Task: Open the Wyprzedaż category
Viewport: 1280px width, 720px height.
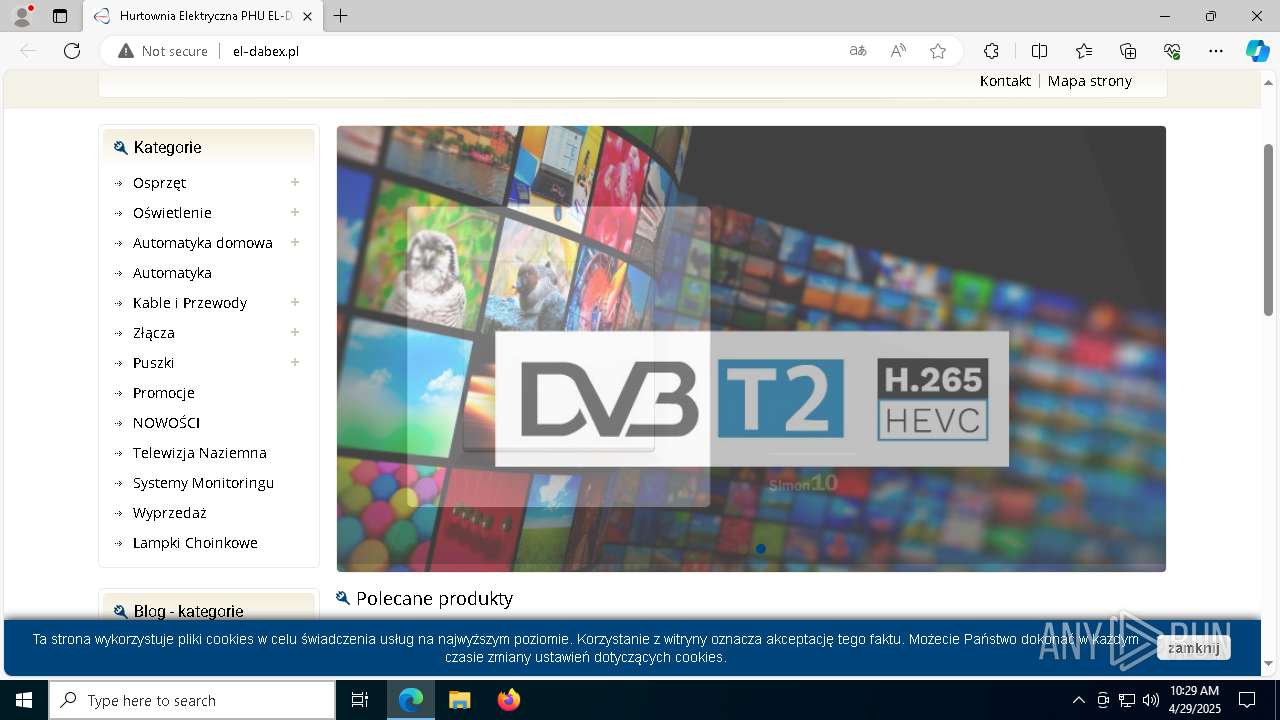Action: click(x=170, y=513)
